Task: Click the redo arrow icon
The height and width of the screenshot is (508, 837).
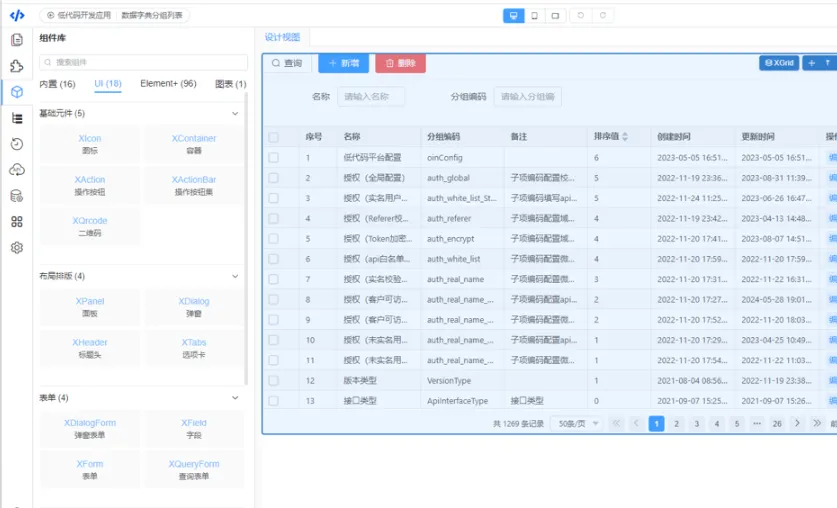Action: tap(603, 15)
